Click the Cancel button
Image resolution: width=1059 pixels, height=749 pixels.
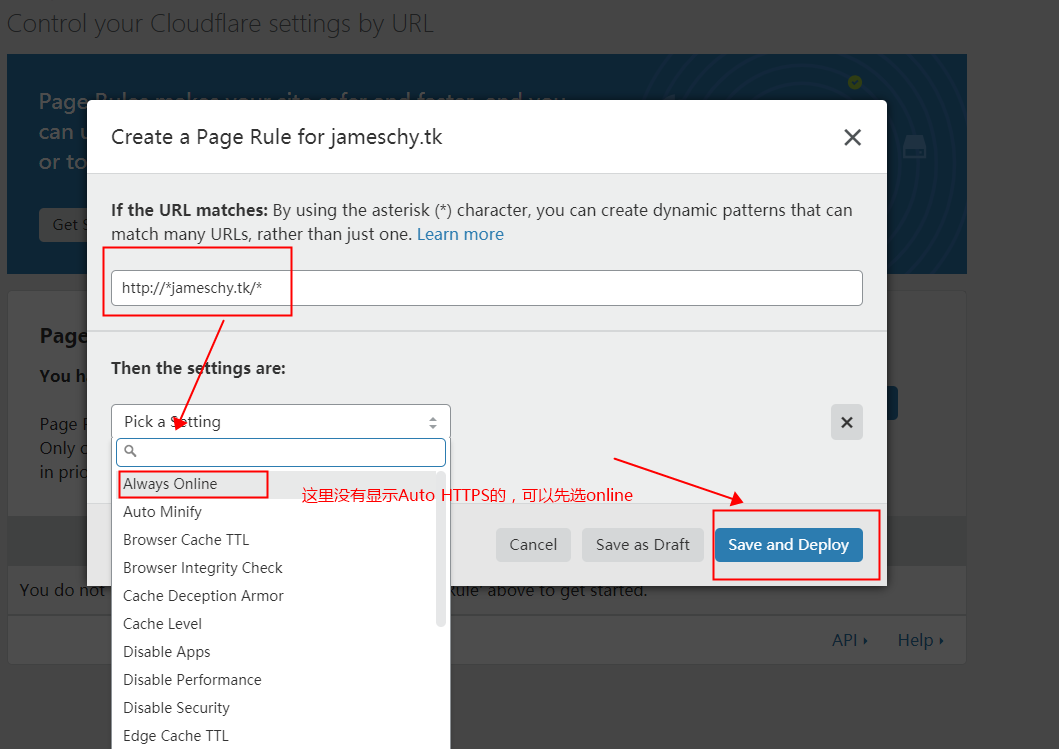point(533,545)
